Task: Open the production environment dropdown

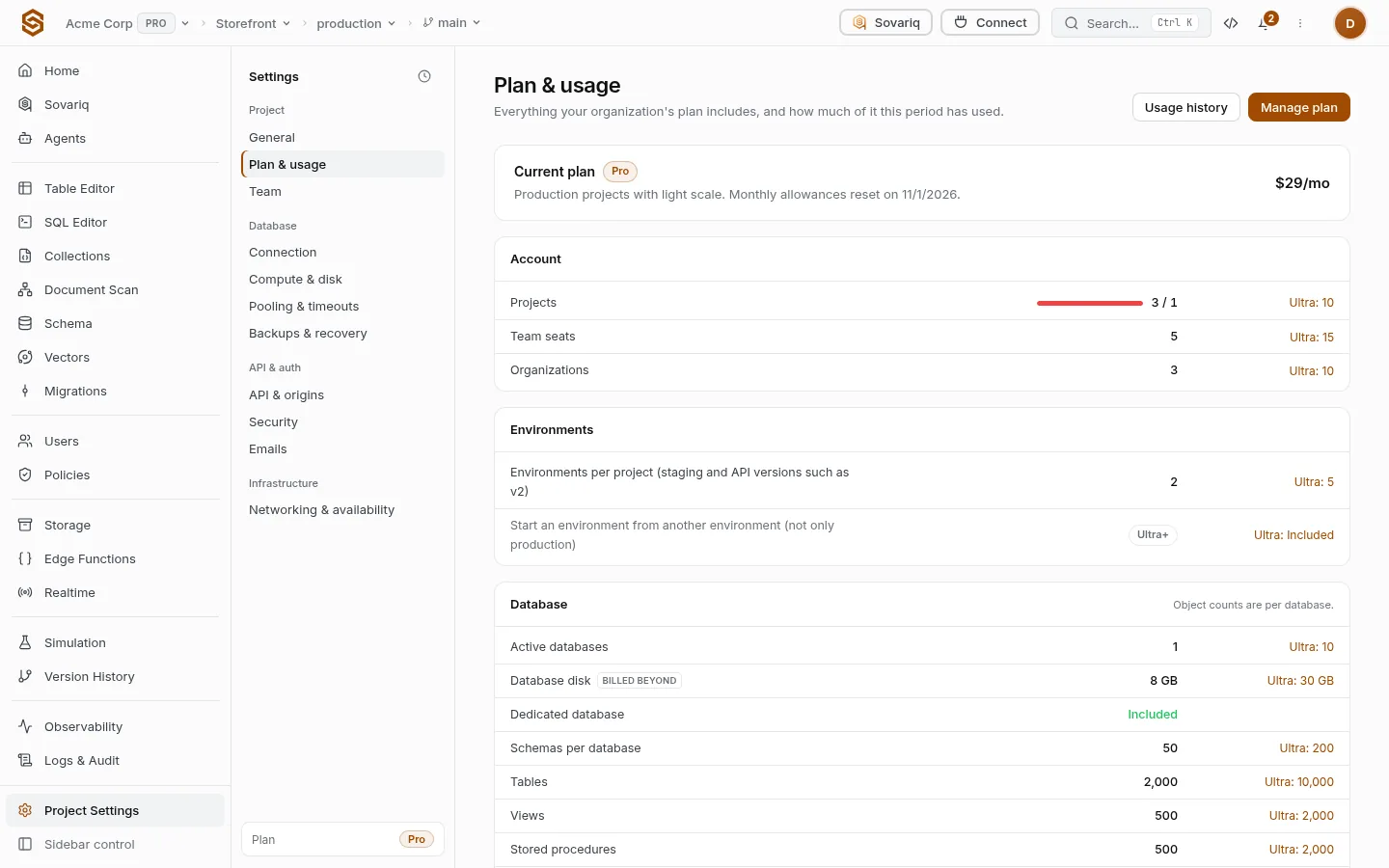Action: pyautogui.click(x=356, y=23)
